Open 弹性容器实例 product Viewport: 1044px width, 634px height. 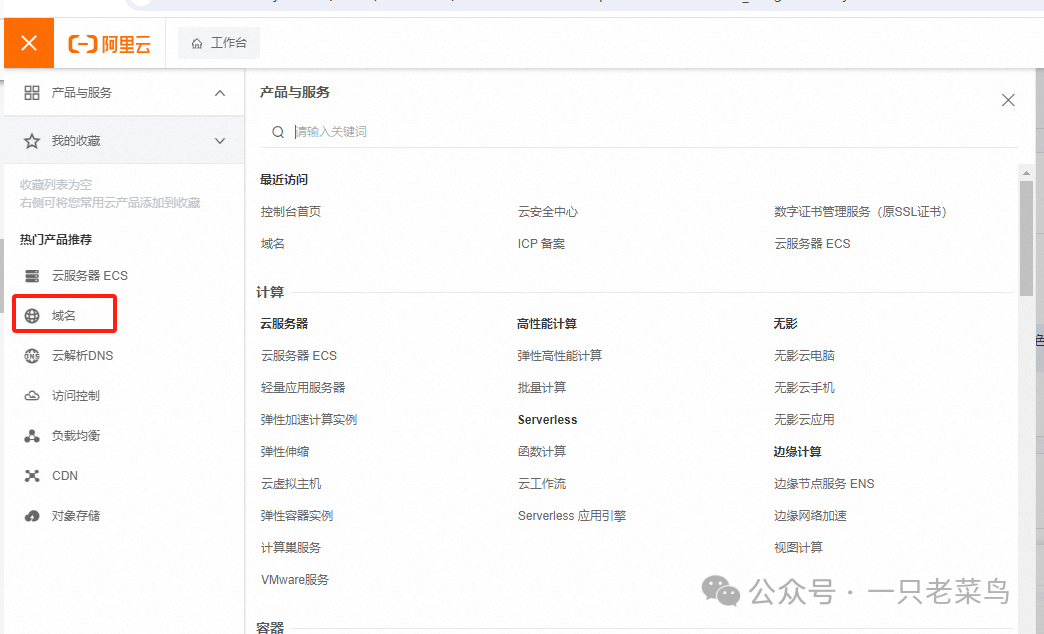click(x=297, y=515)
